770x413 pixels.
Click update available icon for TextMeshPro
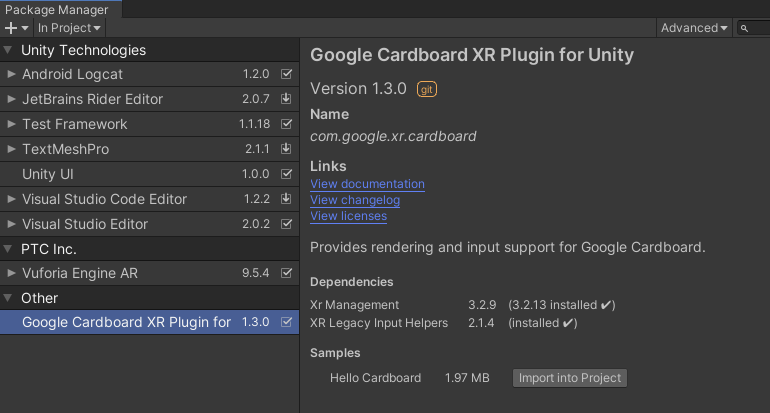coord(286,148)
